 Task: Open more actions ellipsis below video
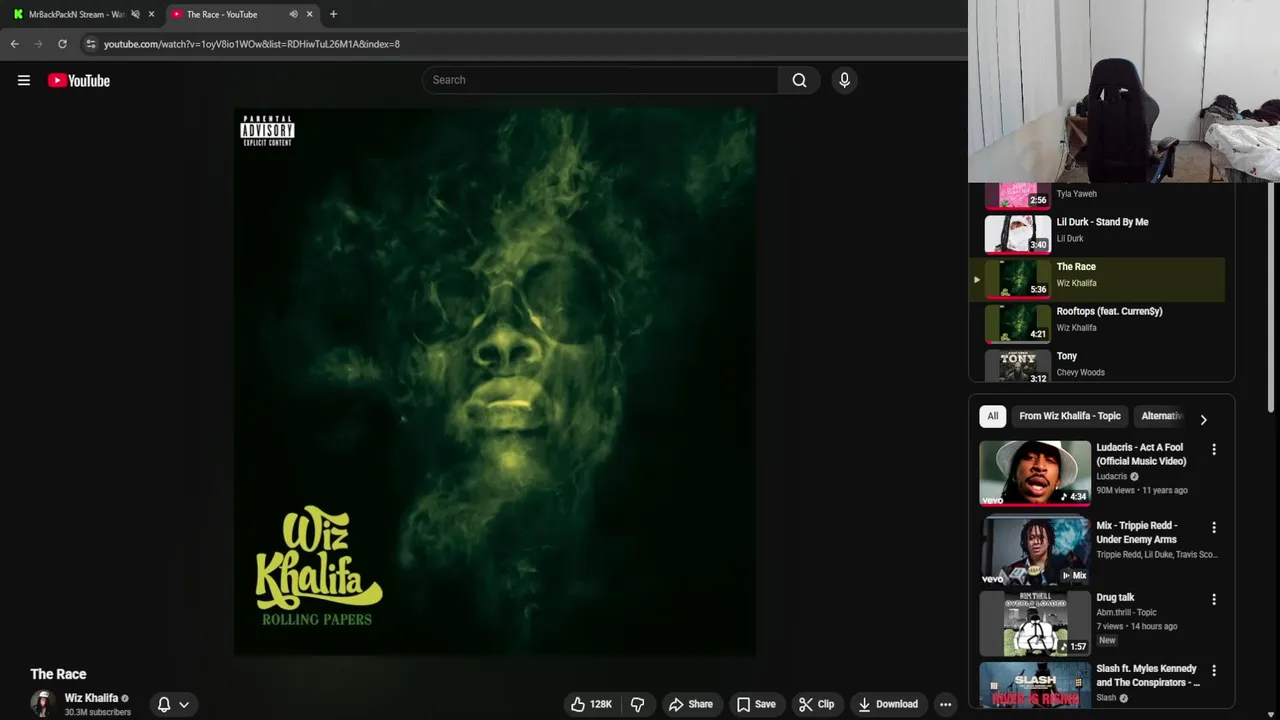945,704
